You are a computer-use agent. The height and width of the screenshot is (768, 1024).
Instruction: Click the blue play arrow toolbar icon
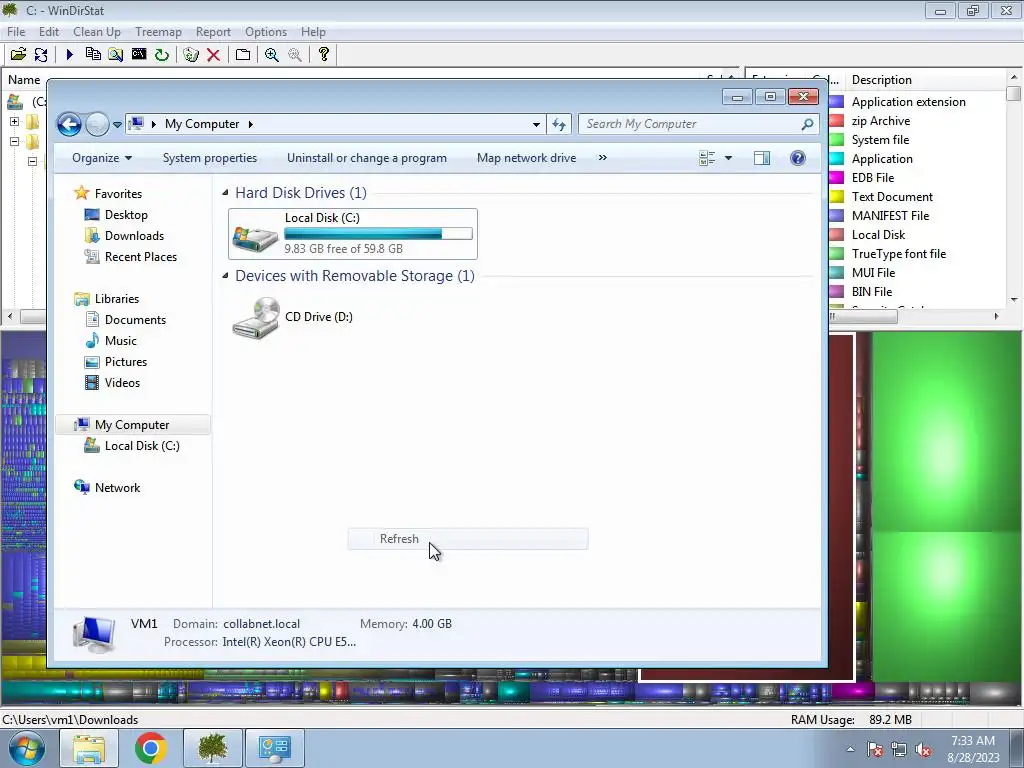tap(70, 54)
